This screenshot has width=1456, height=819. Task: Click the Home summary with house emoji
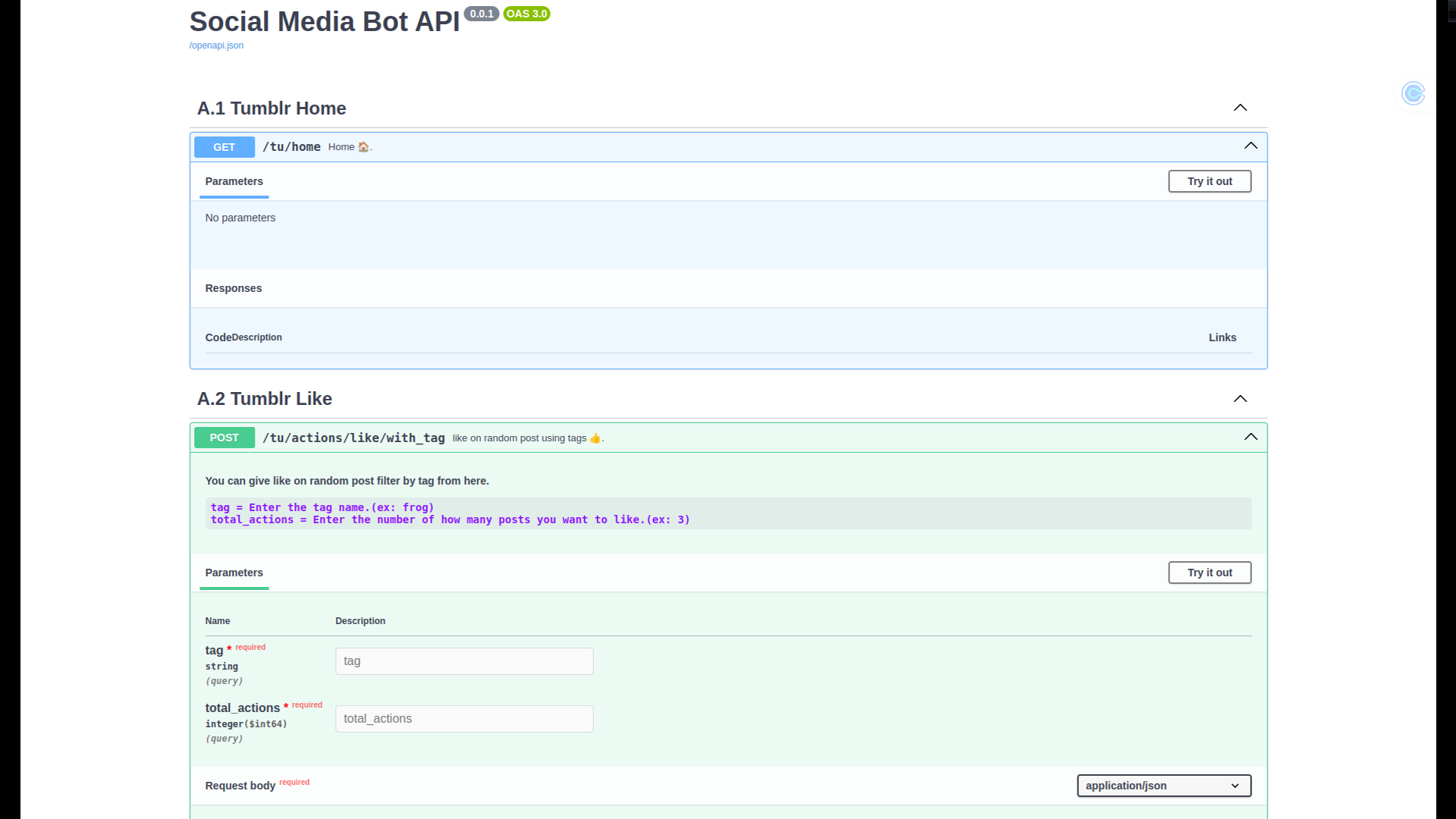[350, 147]
